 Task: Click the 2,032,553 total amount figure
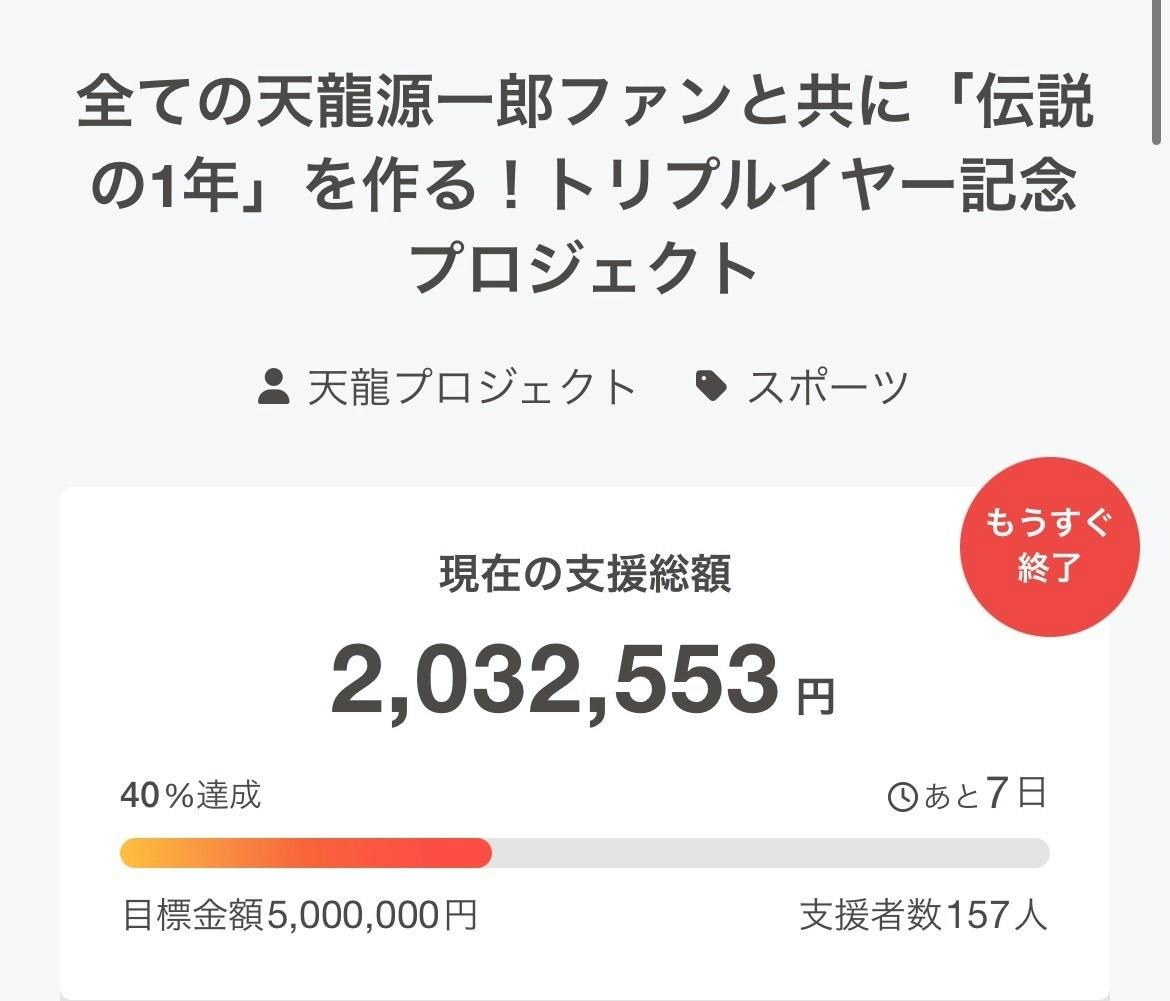click(x=555, y=681)
